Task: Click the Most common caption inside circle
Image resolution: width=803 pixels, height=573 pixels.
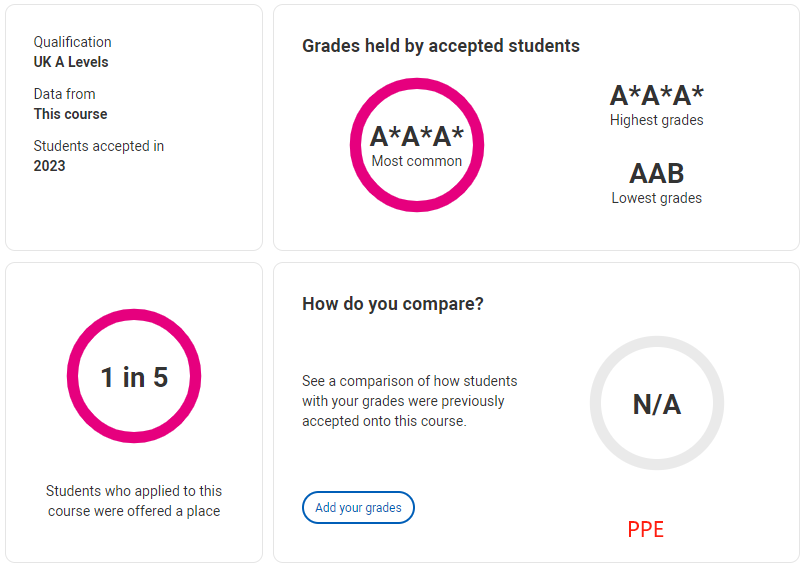Action: (x=417, y=161)
